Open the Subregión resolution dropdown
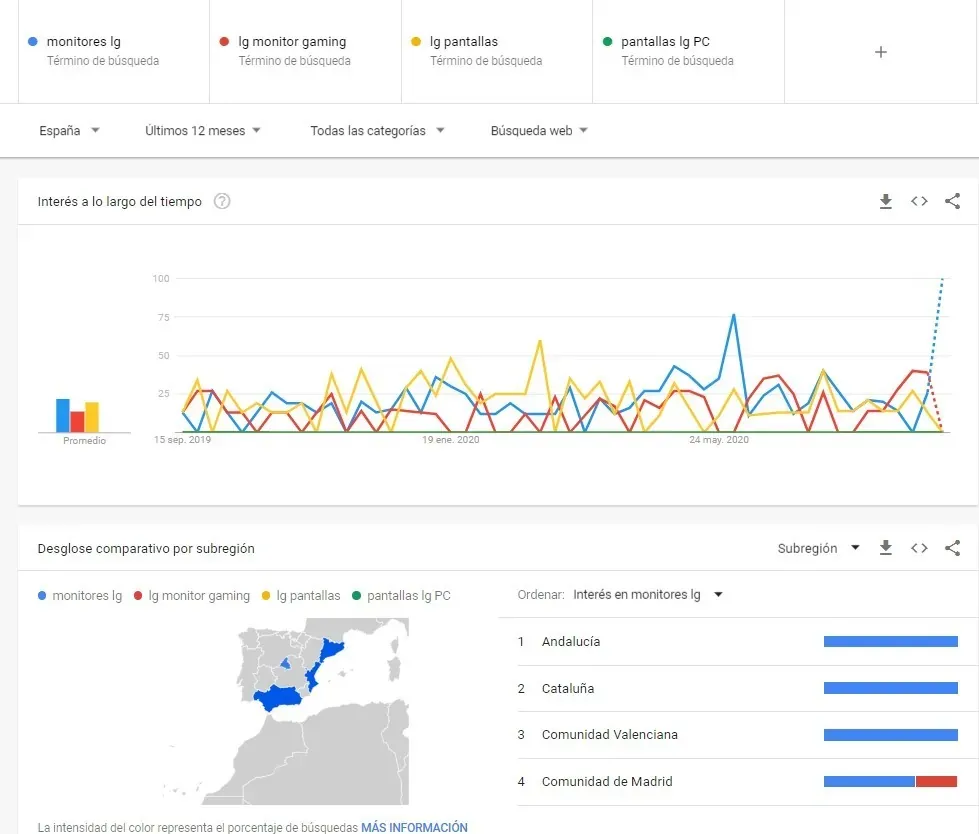Image resolution: width=979 pixels, height=834 pixels. click(x=819, y=548)
